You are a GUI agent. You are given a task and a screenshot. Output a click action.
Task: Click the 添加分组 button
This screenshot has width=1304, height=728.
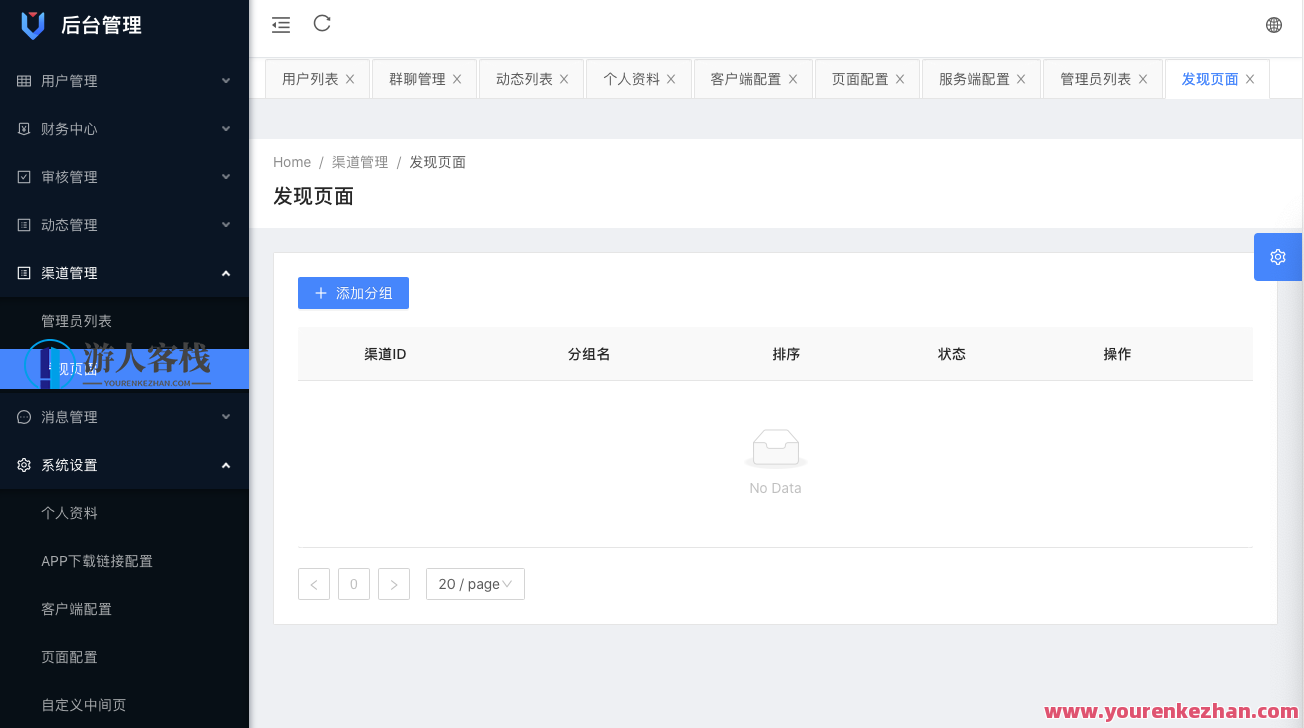click(353, 292)
